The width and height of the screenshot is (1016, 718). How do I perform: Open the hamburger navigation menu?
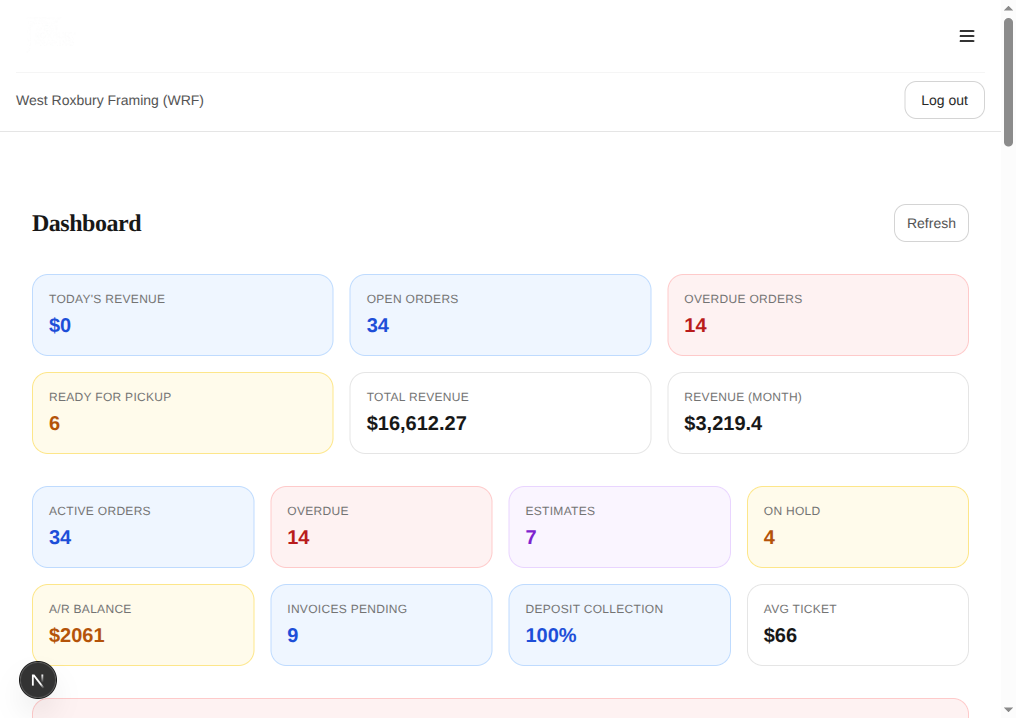click(x=966, y=36)
